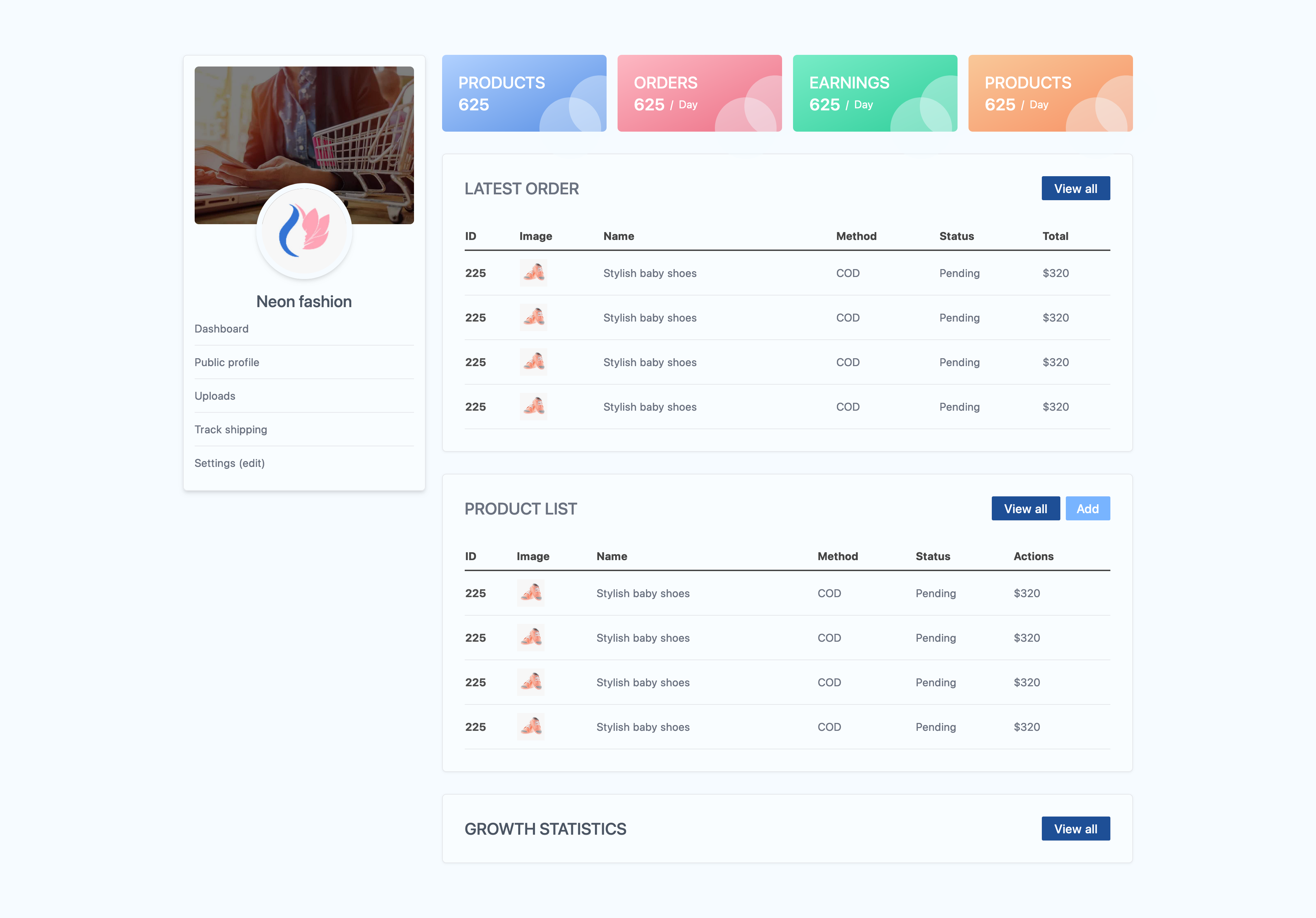1316x918 pixels.
Task: Click third Product List shoe thumbnail
Action: pos(530,683)
